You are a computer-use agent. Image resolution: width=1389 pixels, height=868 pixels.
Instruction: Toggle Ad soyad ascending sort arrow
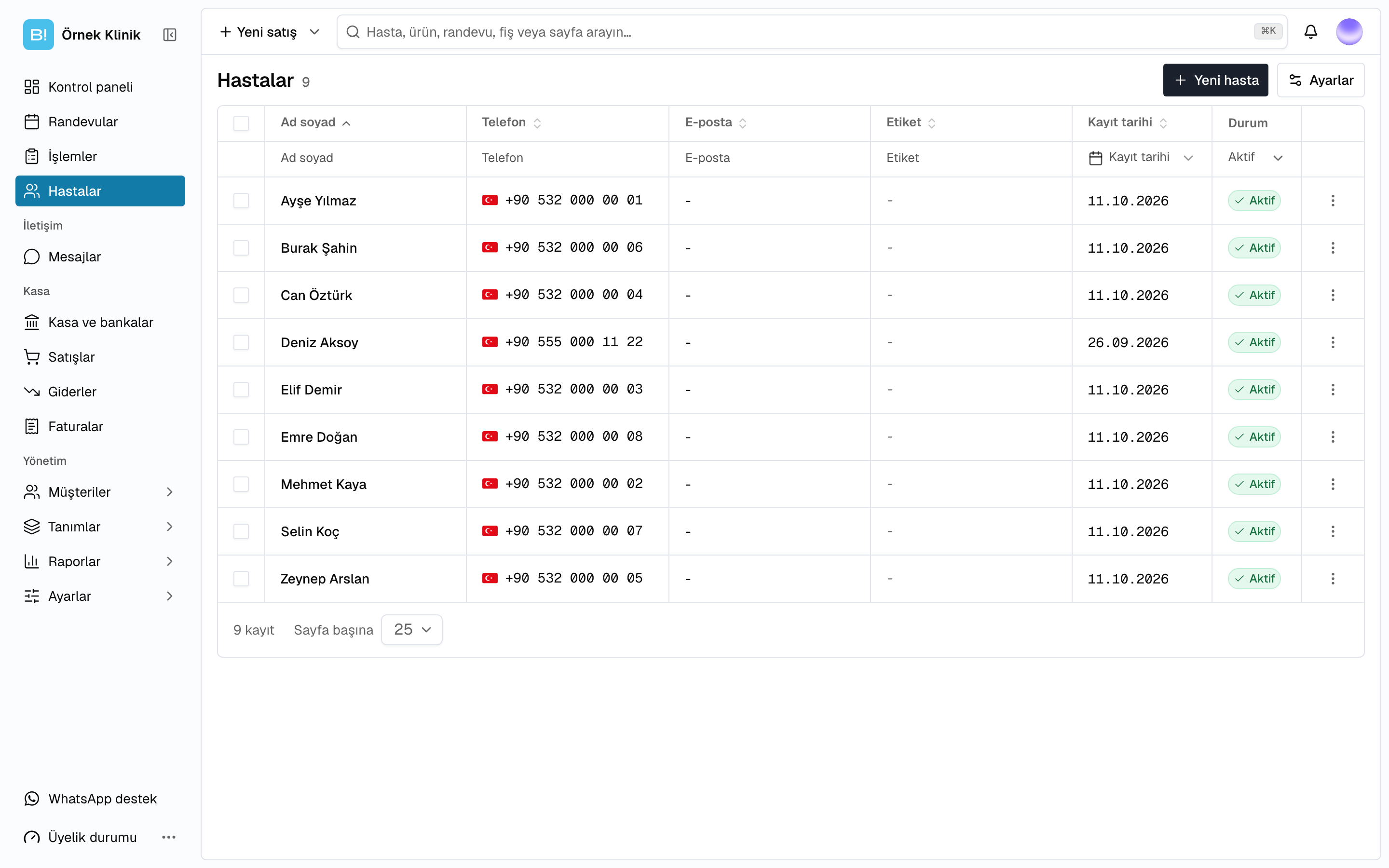(x=346, y=123)
